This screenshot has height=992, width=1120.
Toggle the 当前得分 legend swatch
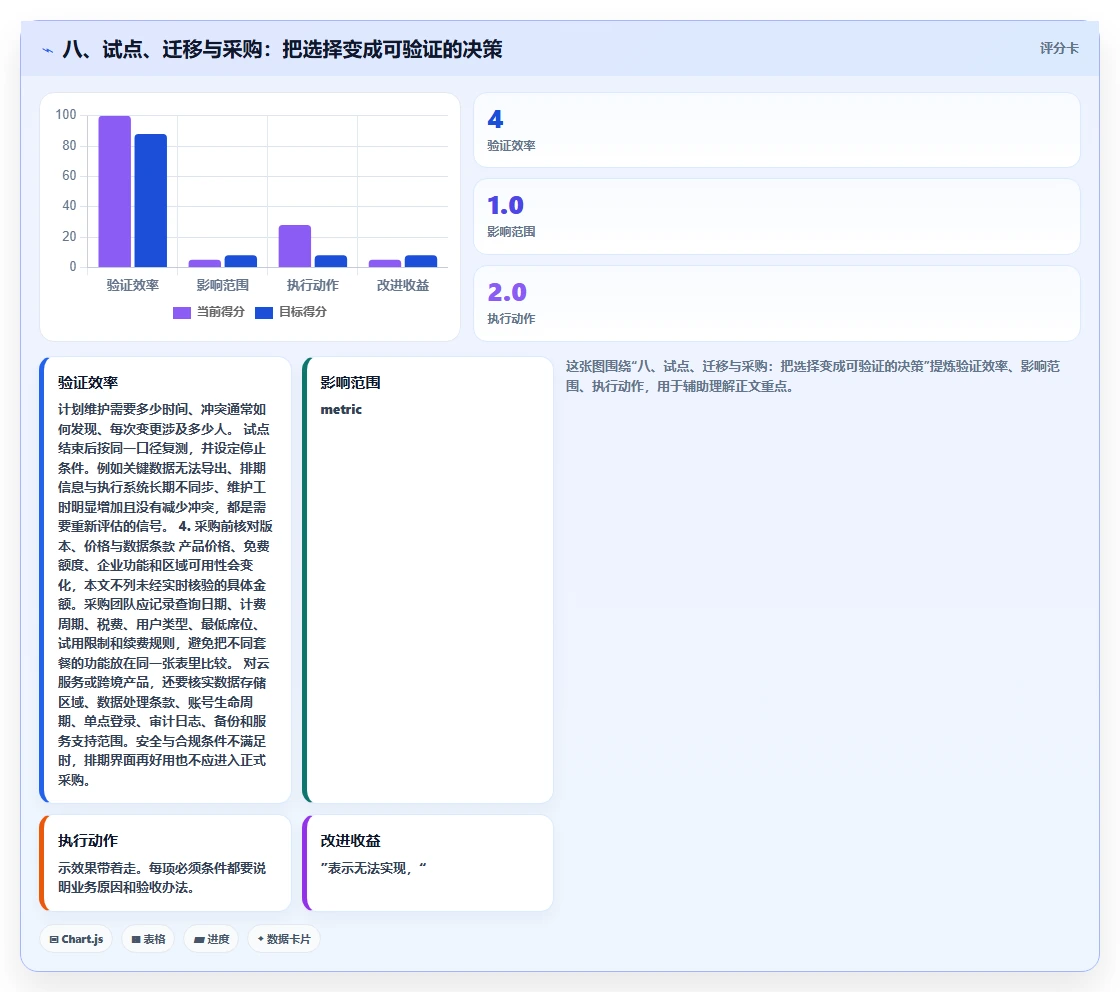181,312
